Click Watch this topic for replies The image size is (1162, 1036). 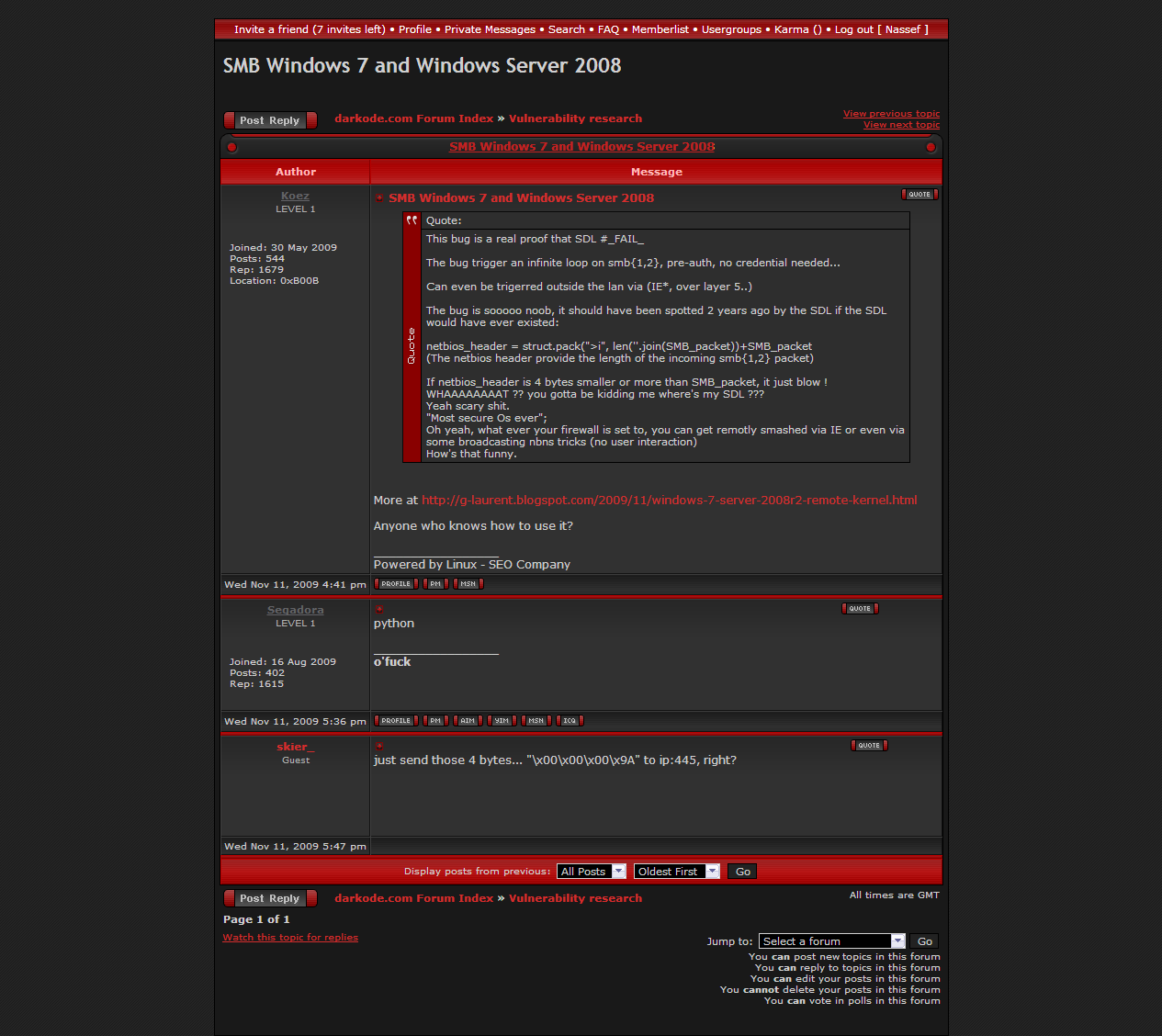(290, 938)
